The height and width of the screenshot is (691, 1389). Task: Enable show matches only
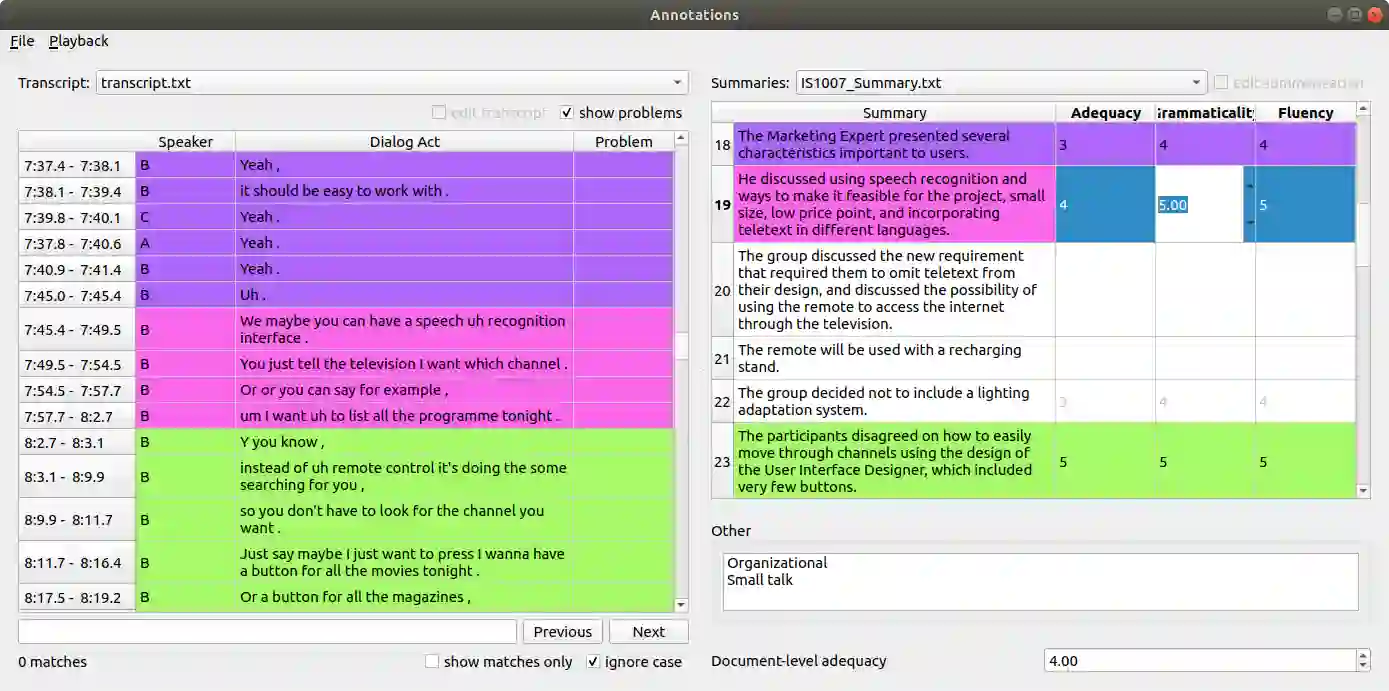[432, 661]
